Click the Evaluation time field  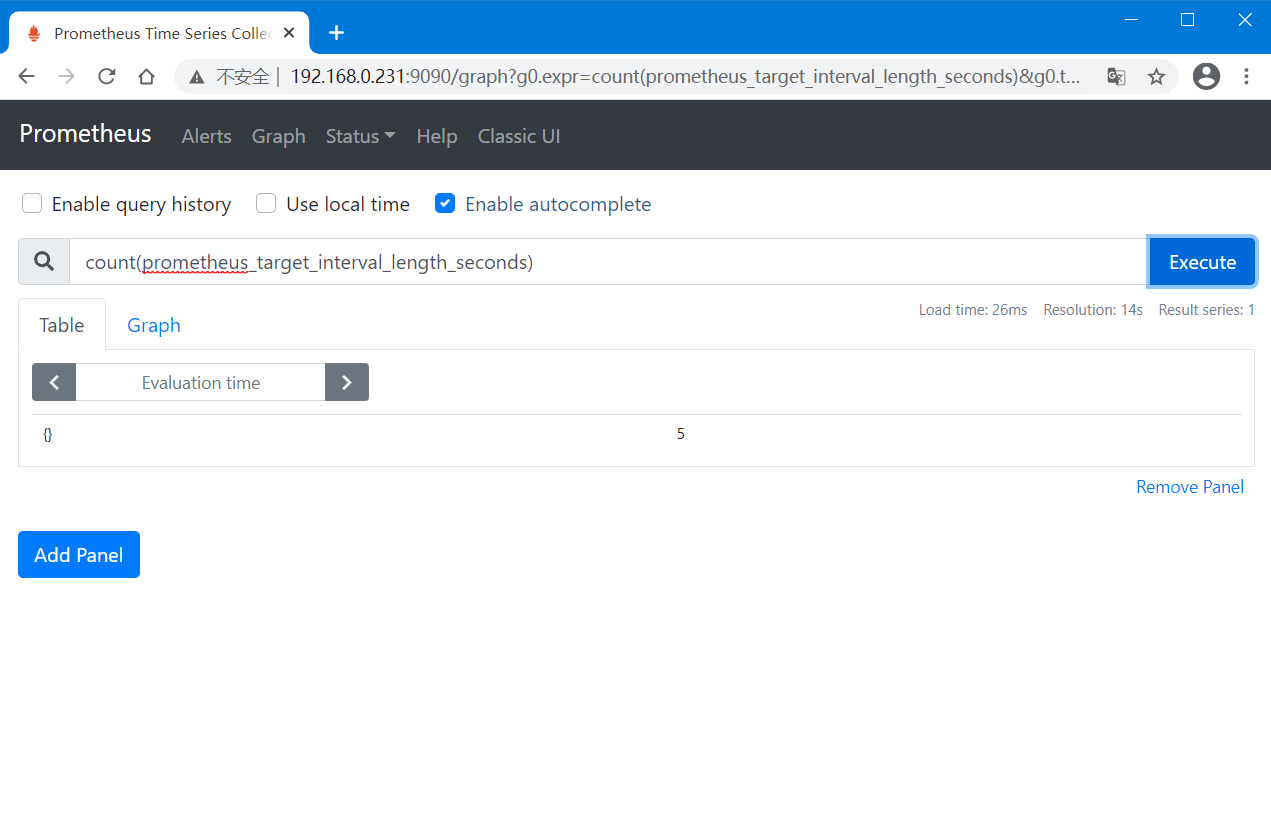point(201,382)
